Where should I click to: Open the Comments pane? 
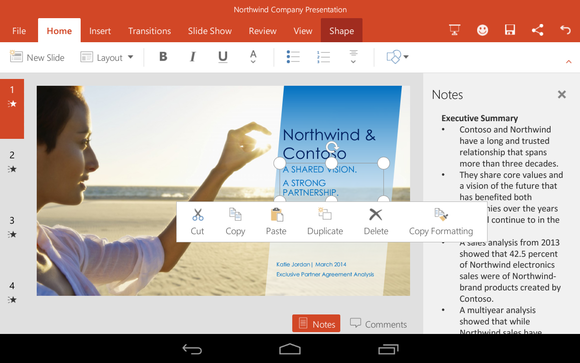[x=378, y=324]
